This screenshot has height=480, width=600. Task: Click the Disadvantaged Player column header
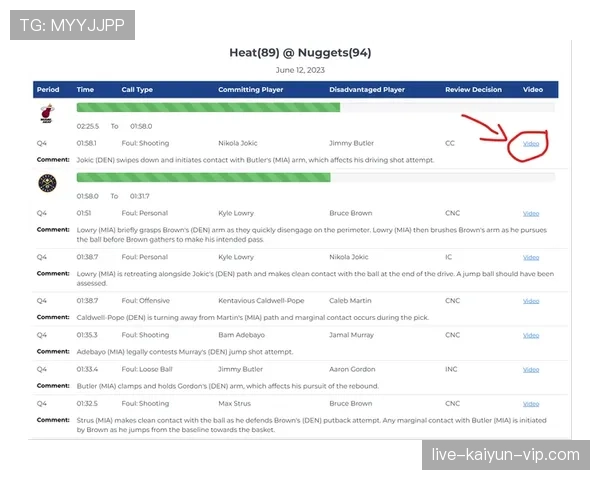[x=367, y=90]
